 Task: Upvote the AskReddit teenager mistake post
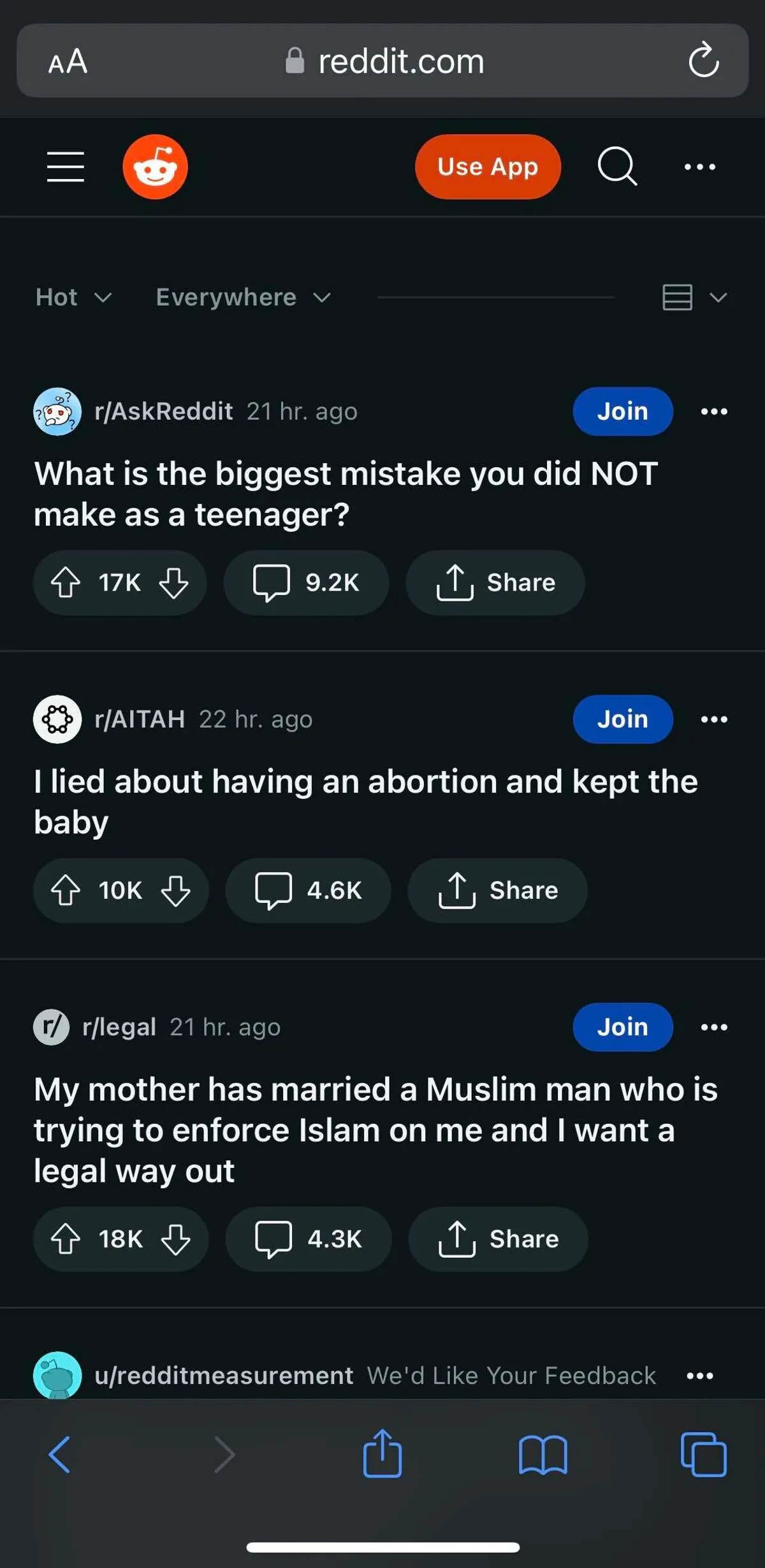tap(66, 582)
